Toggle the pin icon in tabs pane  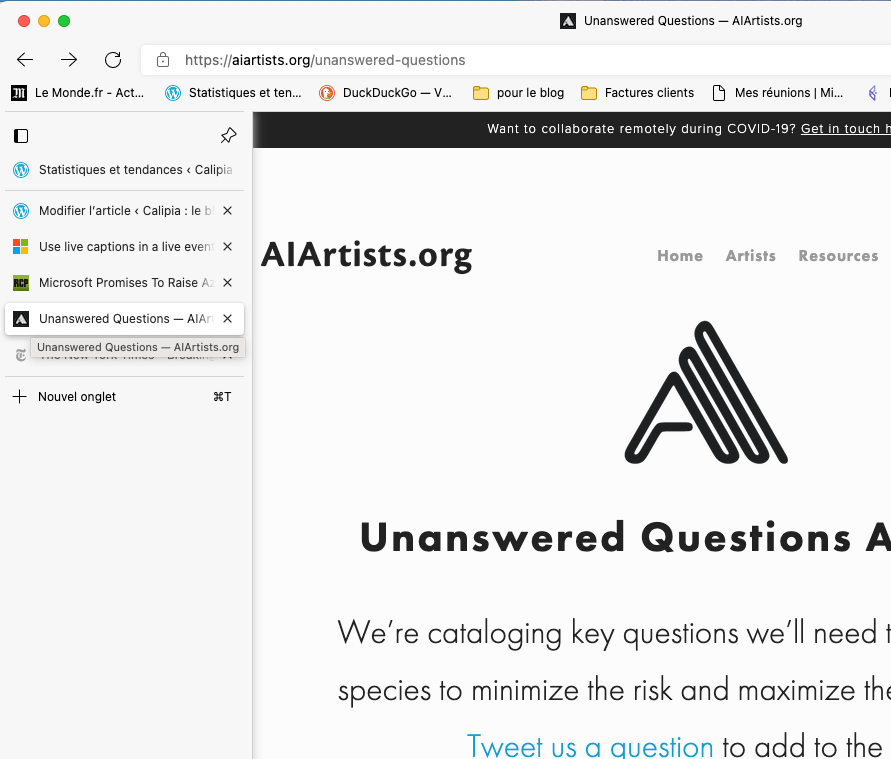tap(228, 136)
